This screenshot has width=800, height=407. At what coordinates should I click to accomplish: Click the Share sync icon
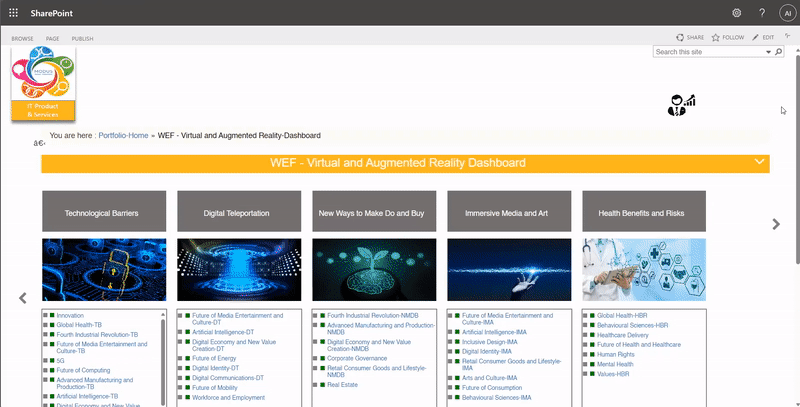(x=680, y=37)
